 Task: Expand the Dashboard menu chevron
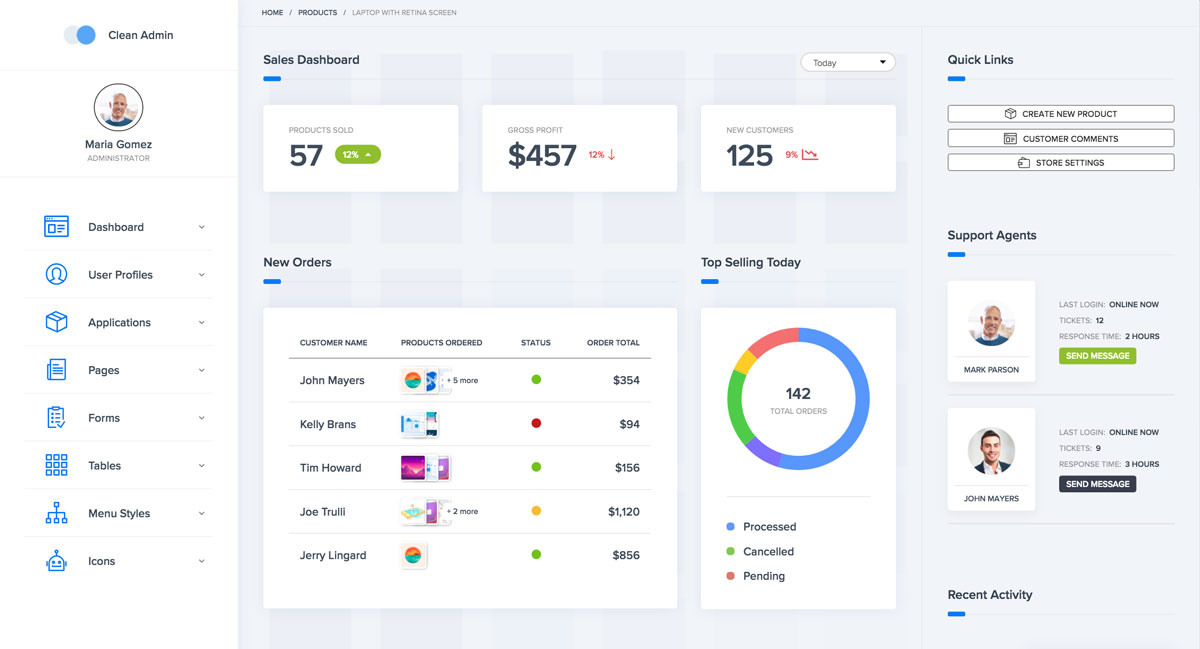pos(201,227)
